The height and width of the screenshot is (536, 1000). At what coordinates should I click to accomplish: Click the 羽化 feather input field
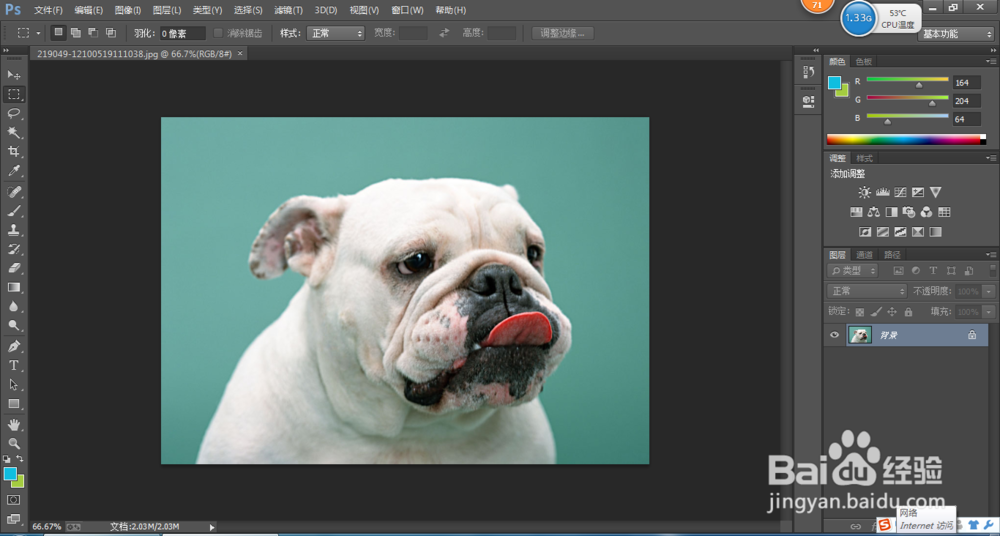pyautogui.click(x=182, y=33)
